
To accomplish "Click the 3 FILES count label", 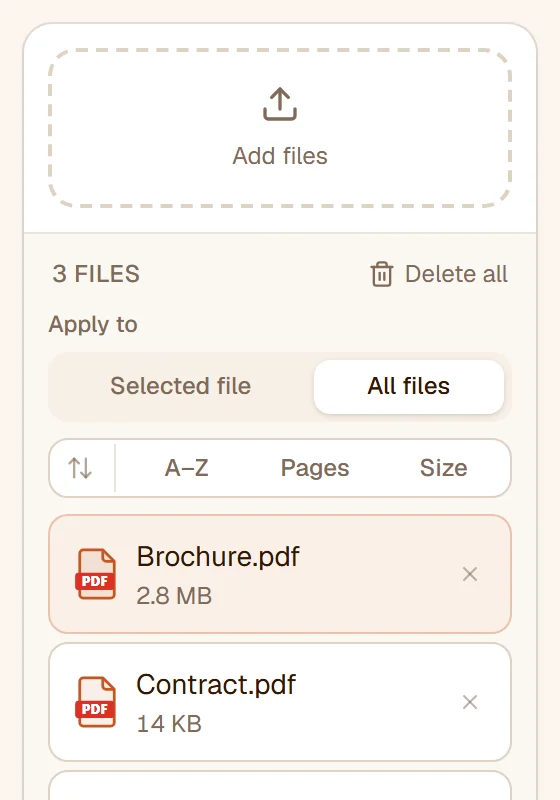I will pos(96,274).
